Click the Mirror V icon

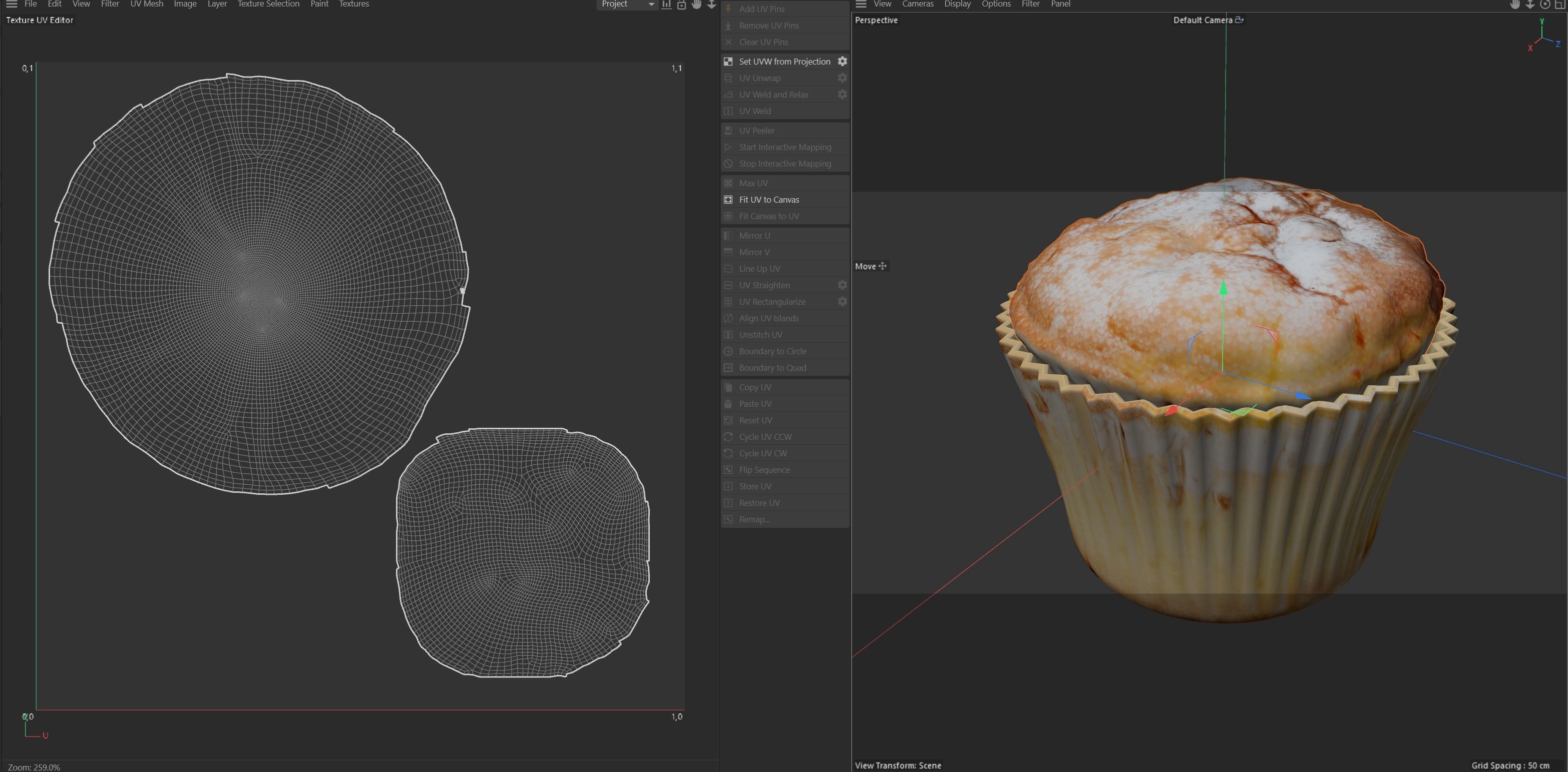coord(728,251)
